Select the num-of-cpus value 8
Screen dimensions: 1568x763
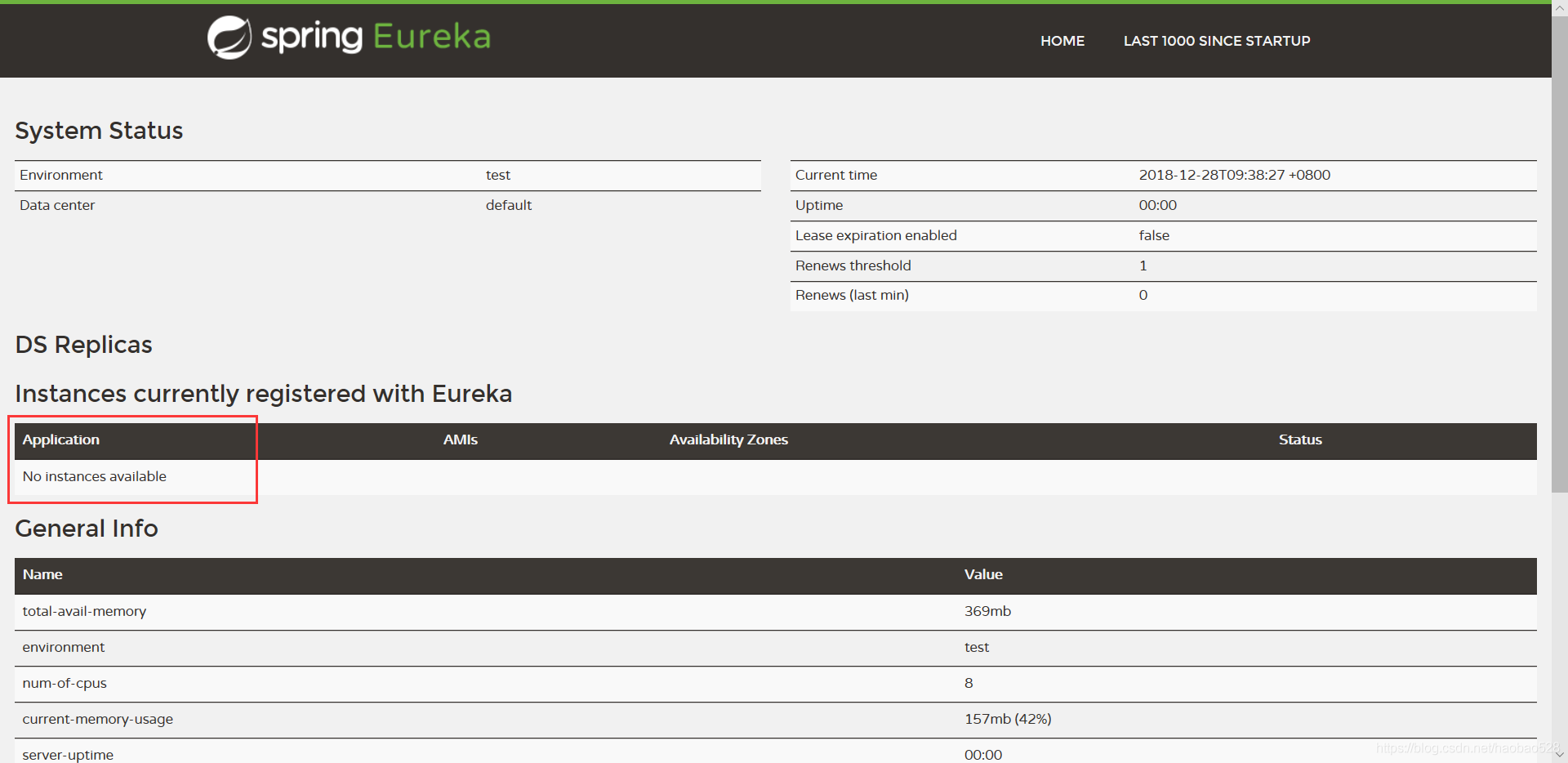[x=969, y=683]
